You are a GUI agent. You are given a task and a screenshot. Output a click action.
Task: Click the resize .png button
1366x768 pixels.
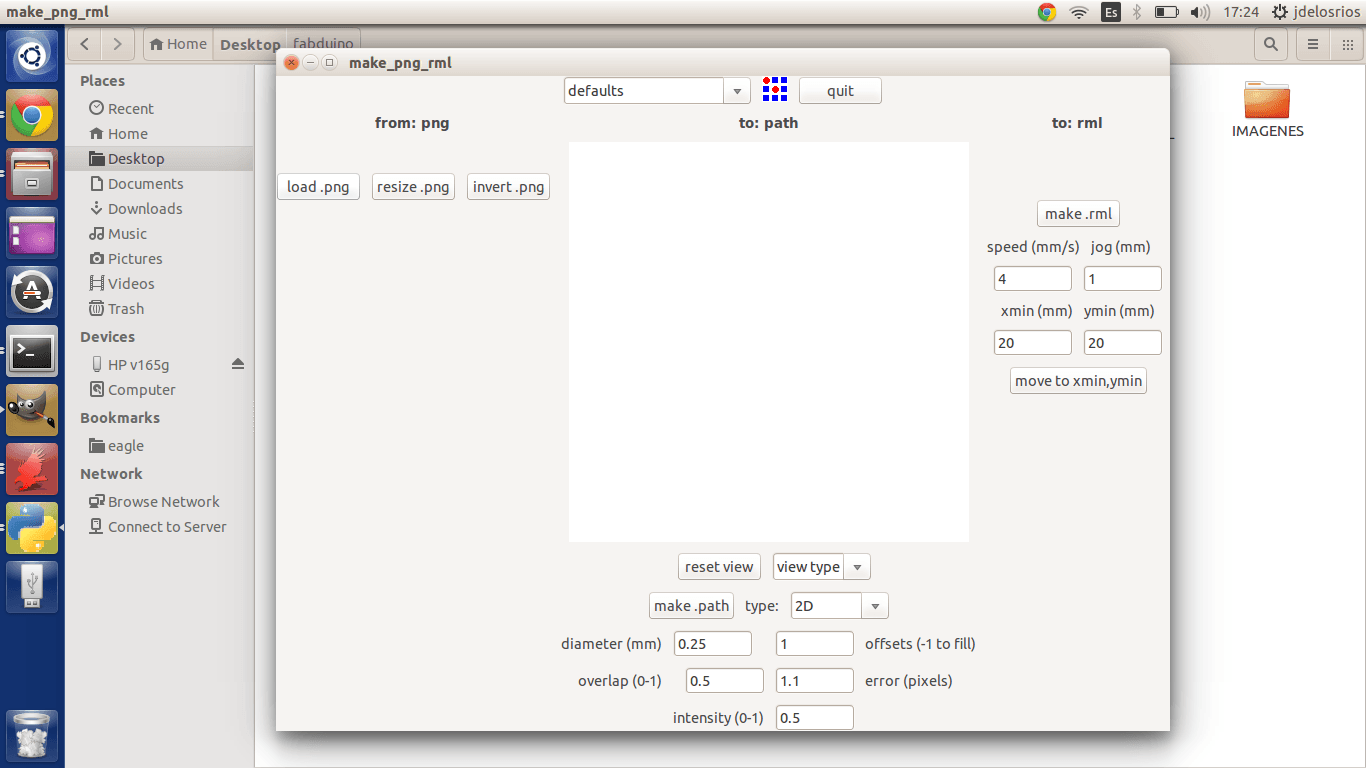point(413,186)
